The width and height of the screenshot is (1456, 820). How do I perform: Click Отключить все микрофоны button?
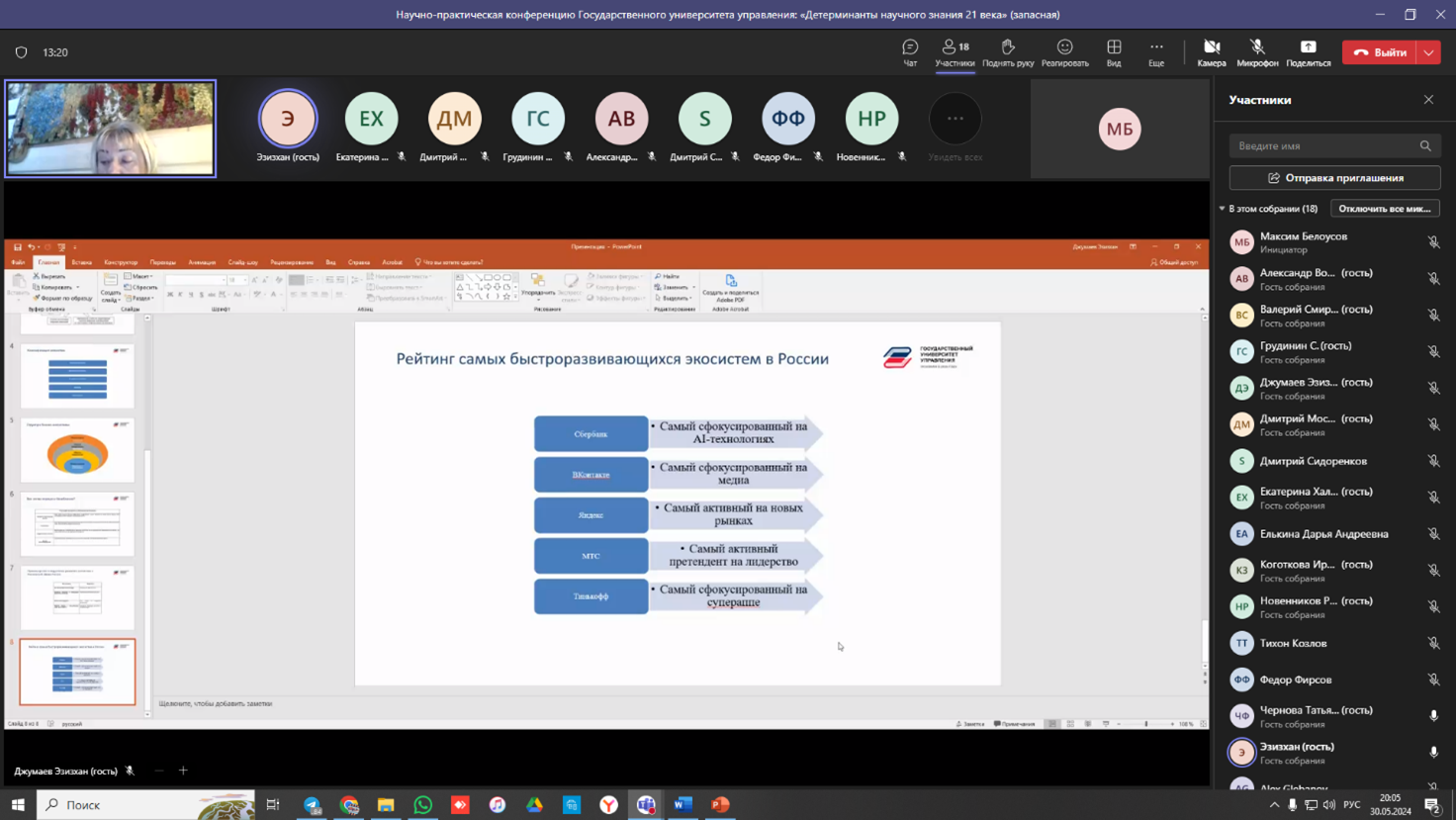(x=1385, y=209)
